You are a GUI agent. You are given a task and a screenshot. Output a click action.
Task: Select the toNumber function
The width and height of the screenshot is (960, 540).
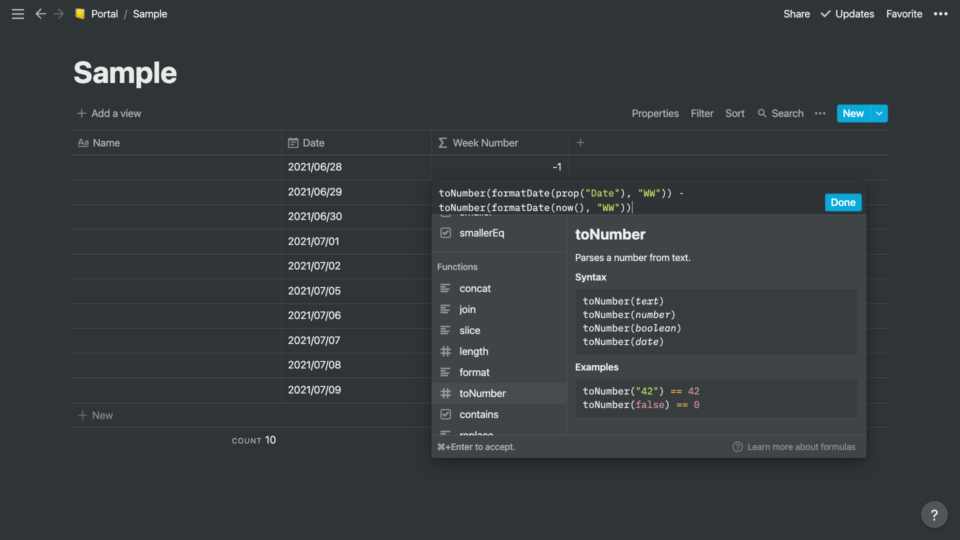499,393
